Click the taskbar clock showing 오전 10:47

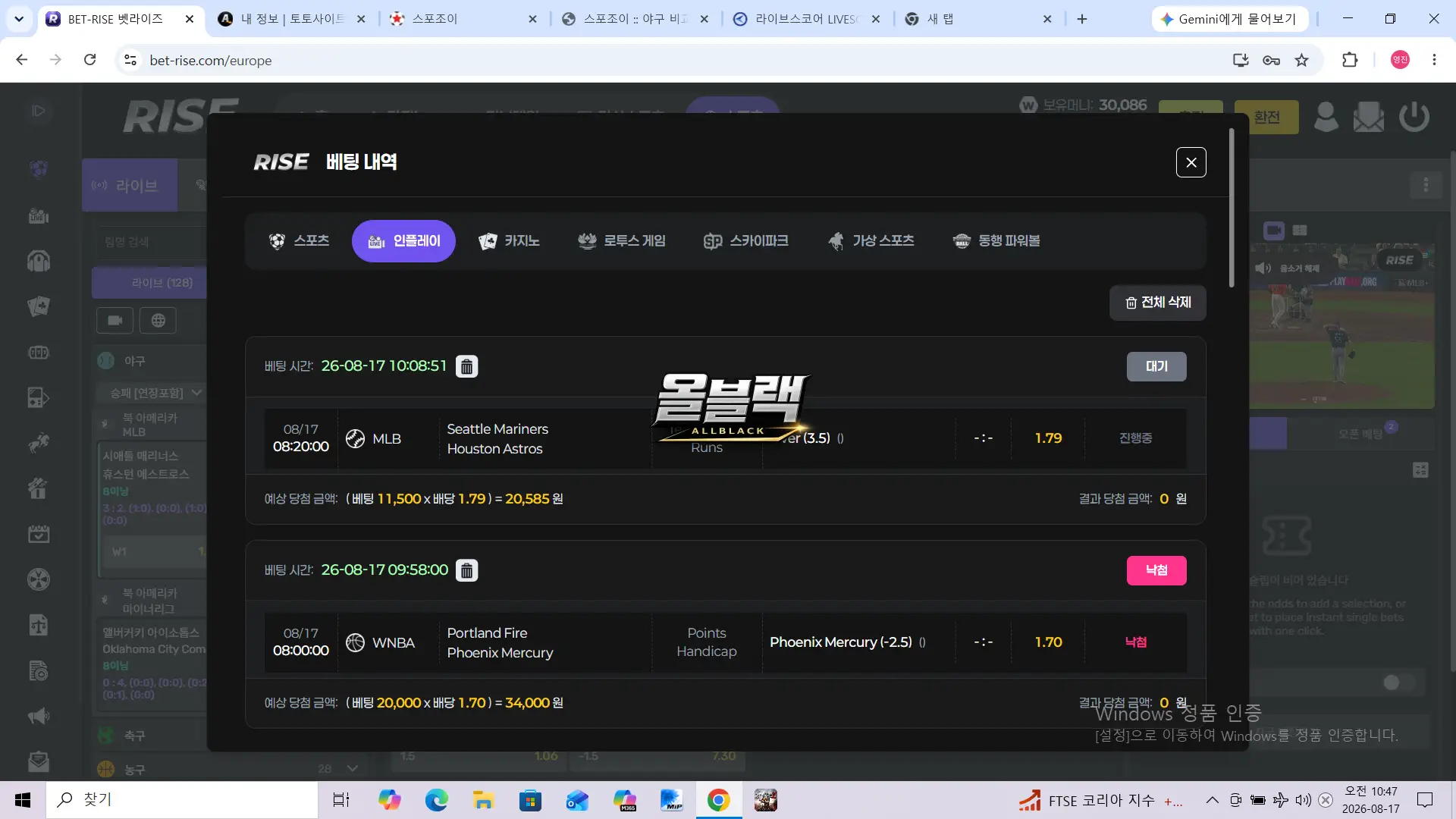pyautogui.click(x=1370, y=800)
